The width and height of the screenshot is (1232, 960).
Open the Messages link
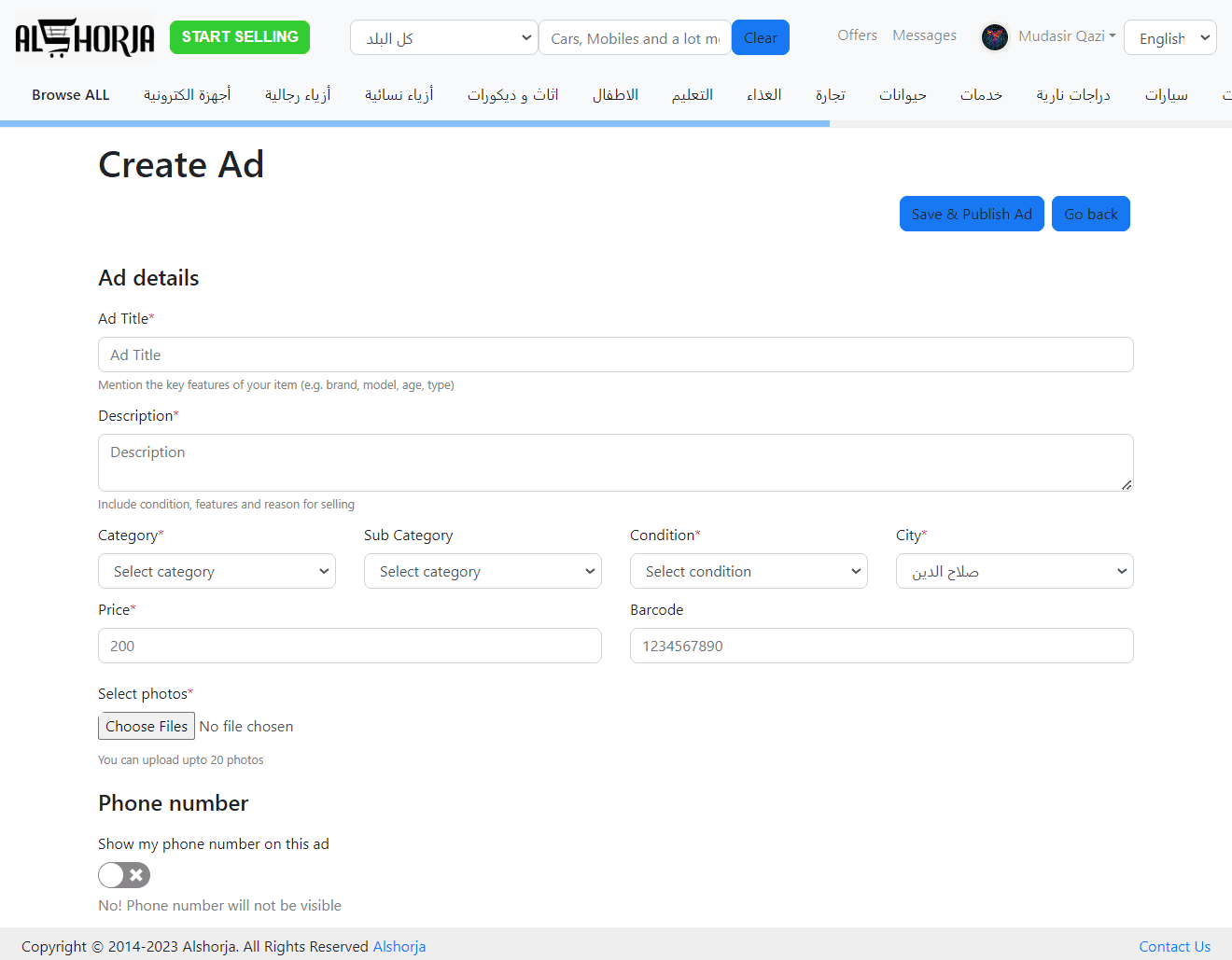pos(924,35)
